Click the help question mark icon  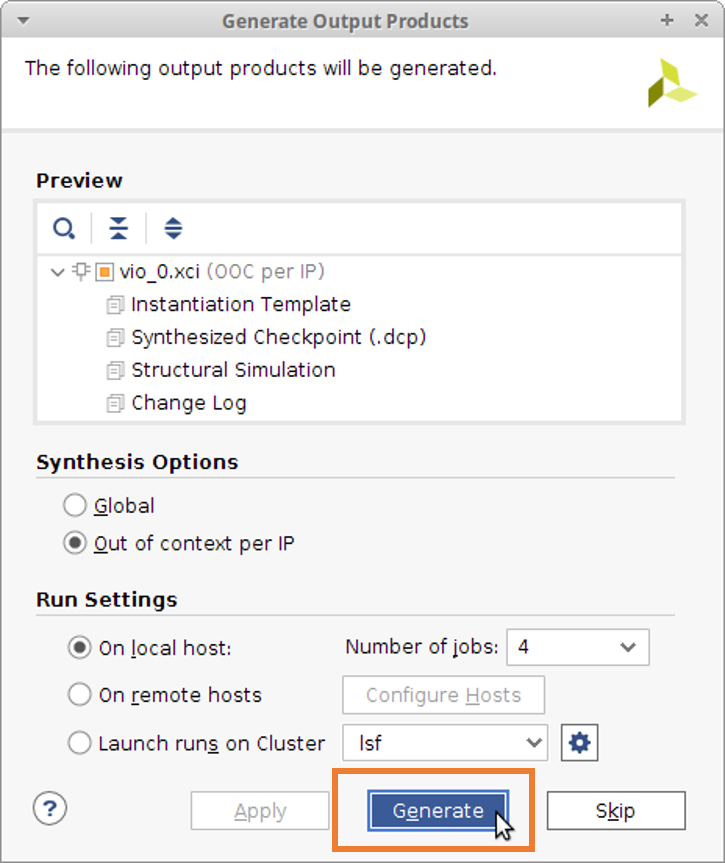point(50,809)
